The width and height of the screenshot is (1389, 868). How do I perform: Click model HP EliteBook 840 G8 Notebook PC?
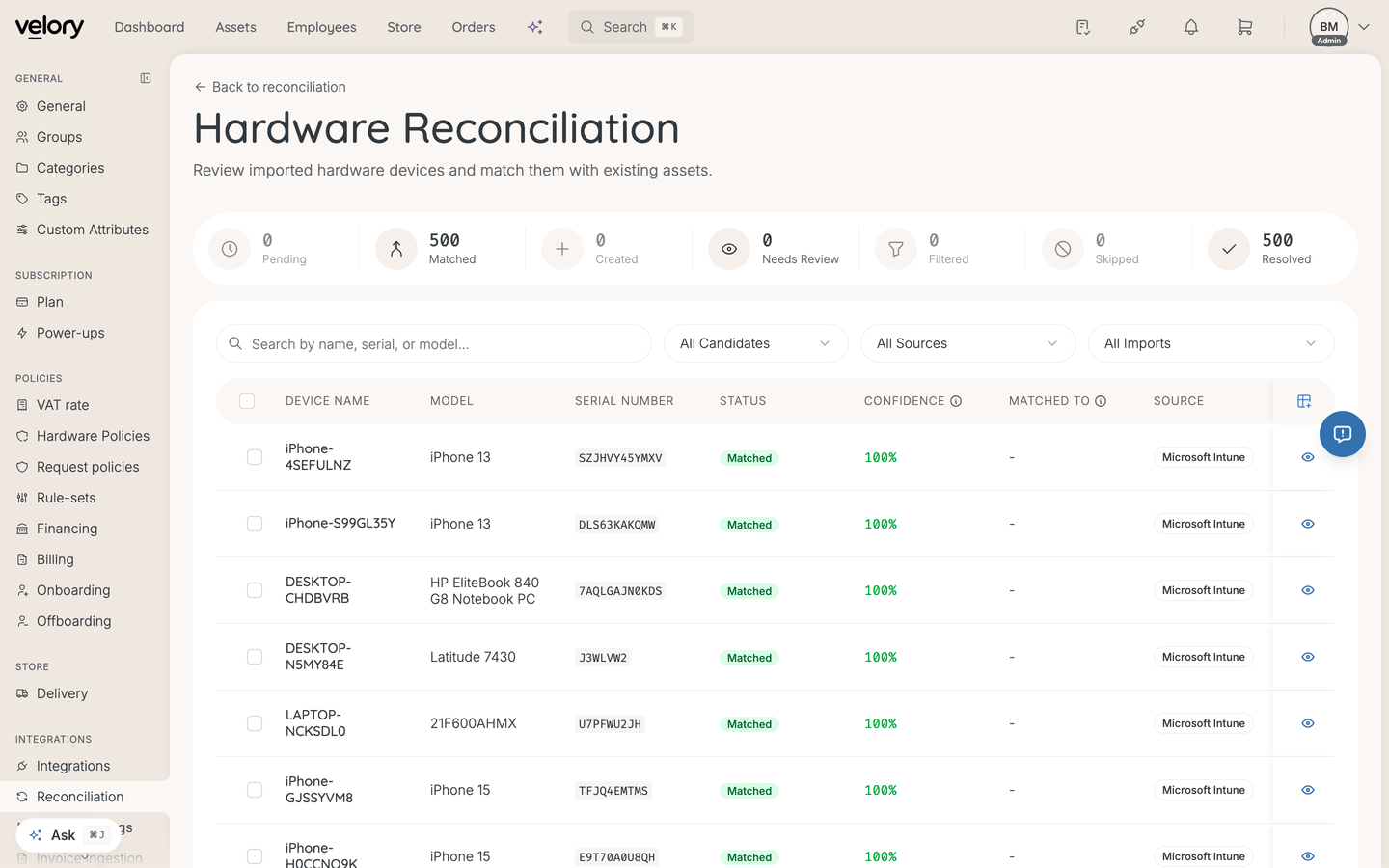(x=484, y=590)
